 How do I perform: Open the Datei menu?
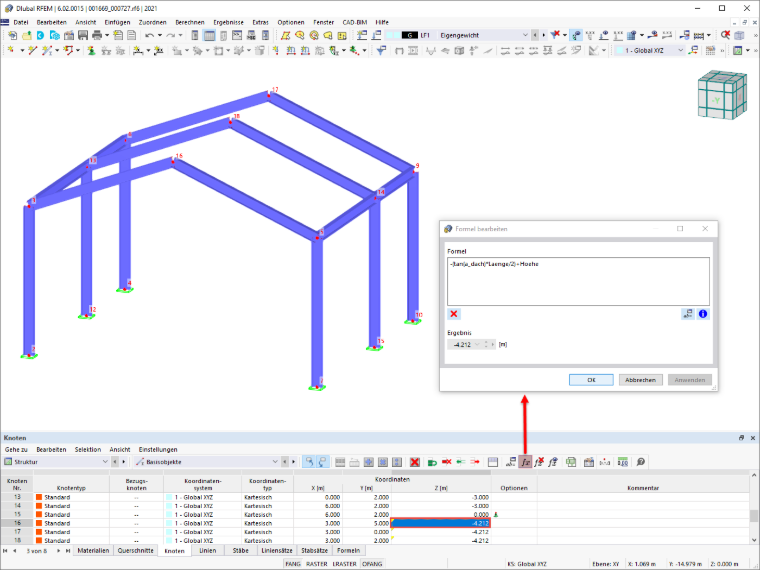pos(20,22)
